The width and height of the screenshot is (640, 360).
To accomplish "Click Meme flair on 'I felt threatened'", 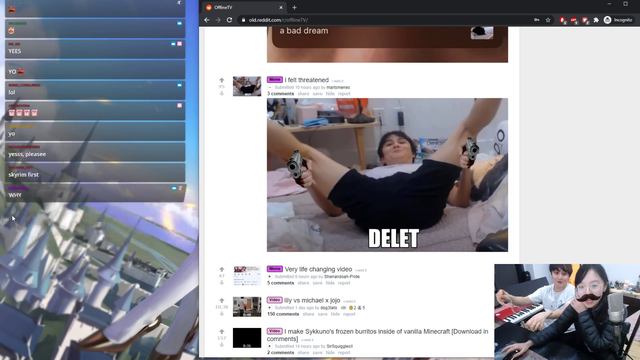I will 275,80.
